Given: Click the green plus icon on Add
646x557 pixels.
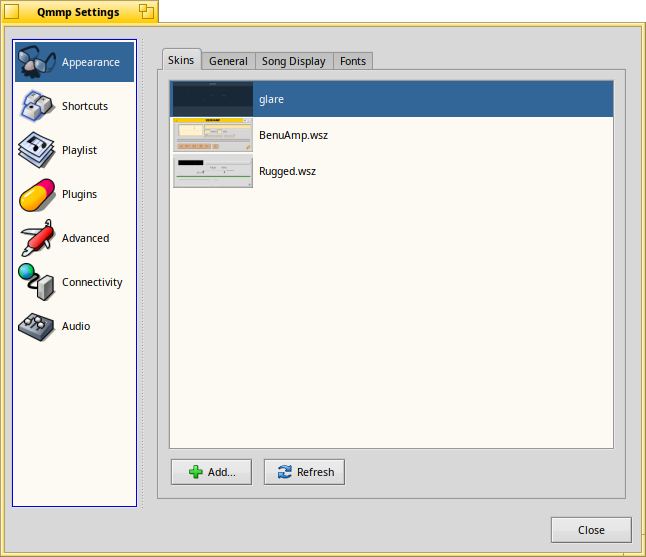Looking at the screenshot, I should [x=196, y=472].
